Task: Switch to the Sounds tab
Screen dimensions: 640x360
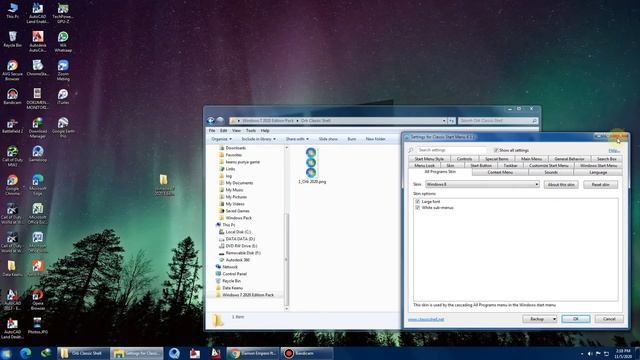Action: tap(551, 173)
